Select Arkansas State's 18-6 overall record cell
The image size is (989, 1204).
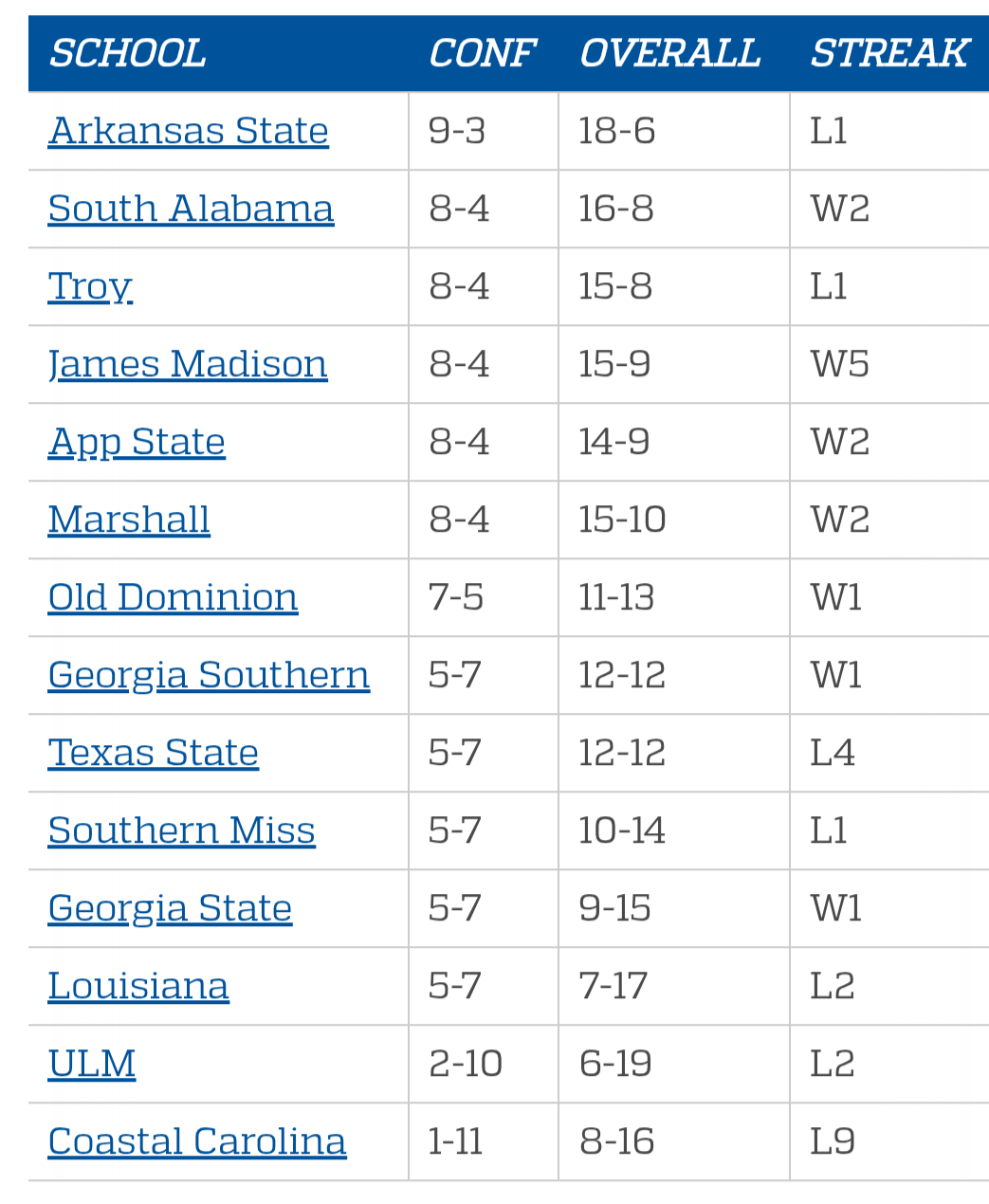(674, 131)
